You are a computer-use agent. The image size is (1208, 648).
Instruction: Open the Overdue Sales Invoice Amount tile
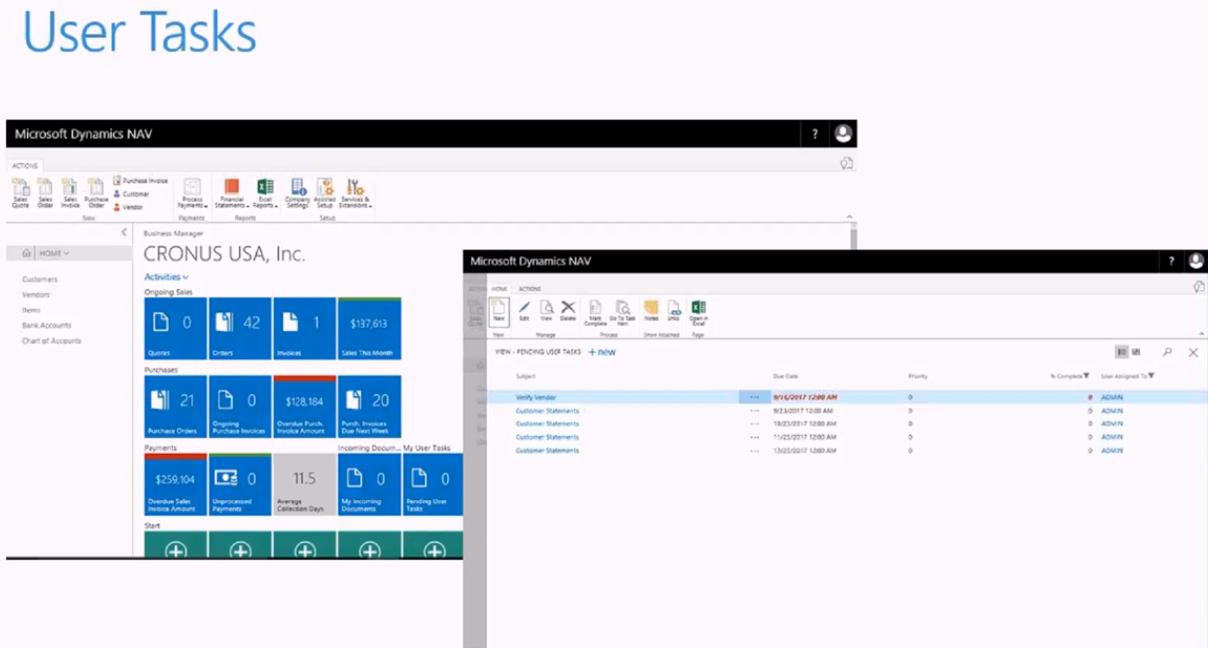tap(176, 484)
